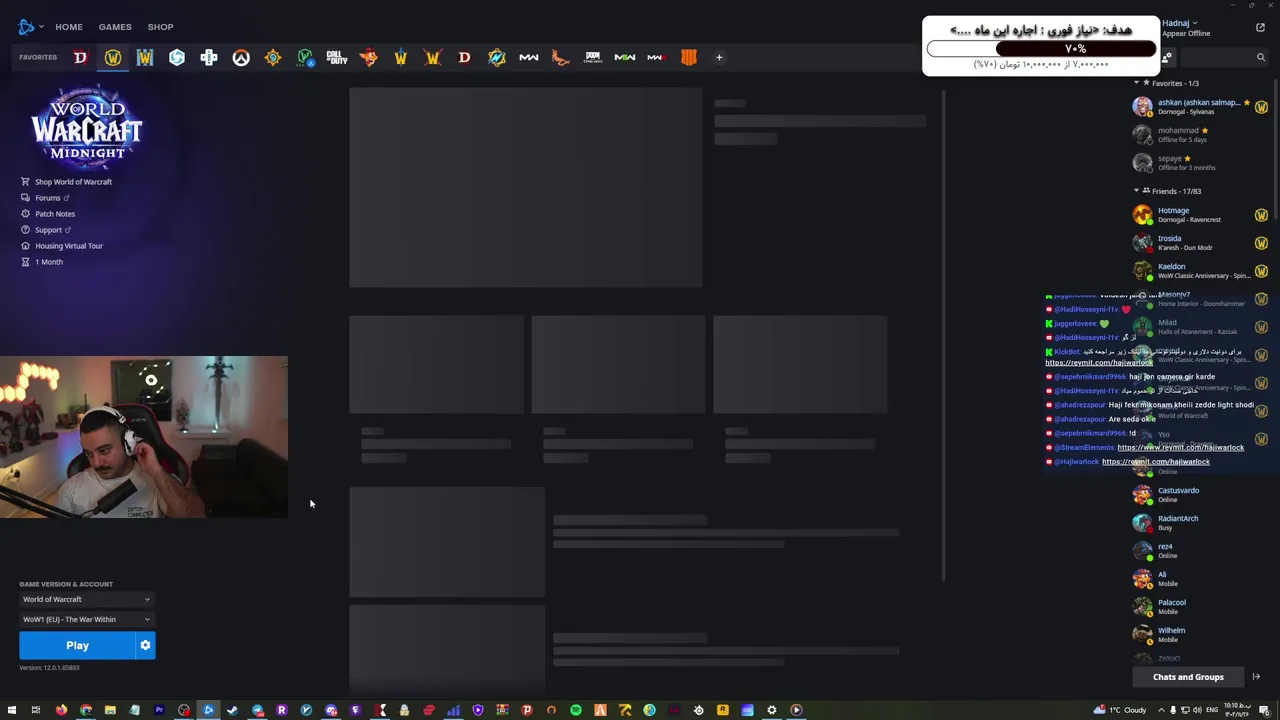Open the Battle.net logo menu
Viewport: 1280px width, 720px height.
30,27
